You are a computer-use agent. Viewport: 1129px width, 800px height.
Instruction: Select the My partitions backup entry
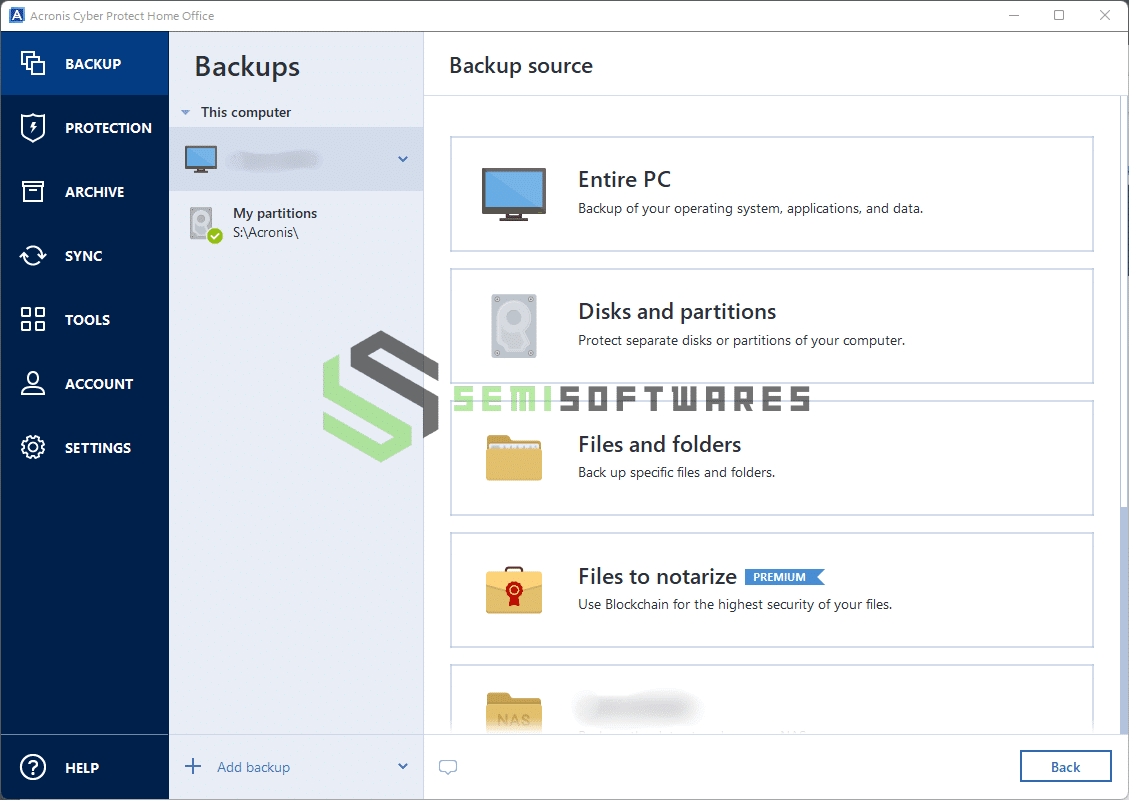tap(296, 223)
